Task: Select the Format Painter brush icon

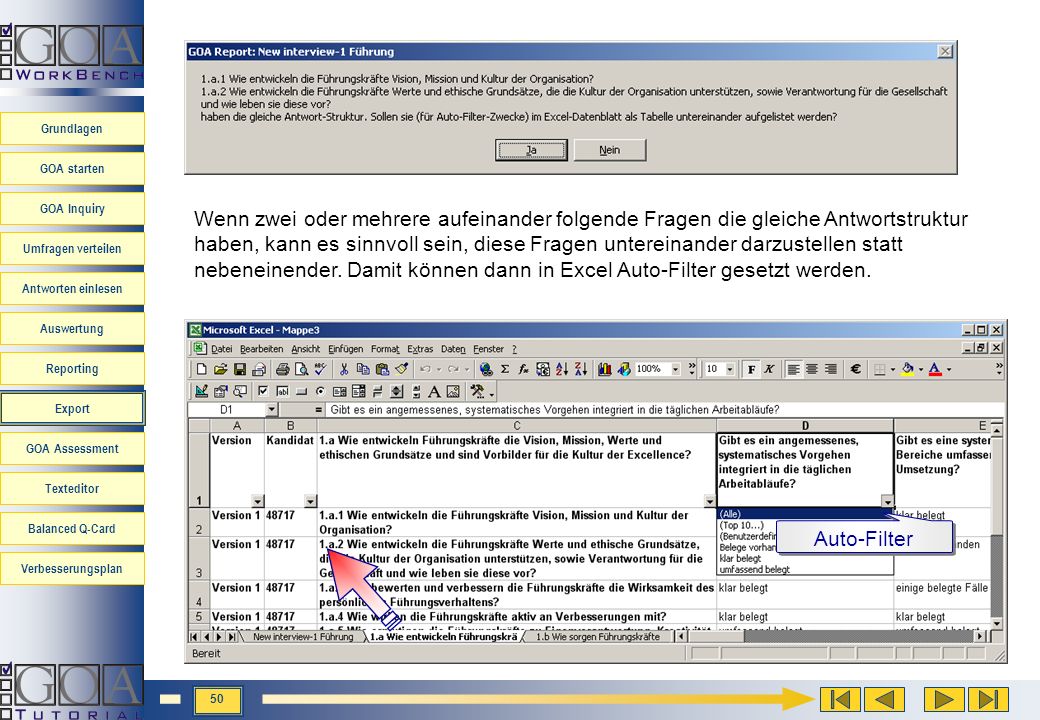Action: pos(401,369)
